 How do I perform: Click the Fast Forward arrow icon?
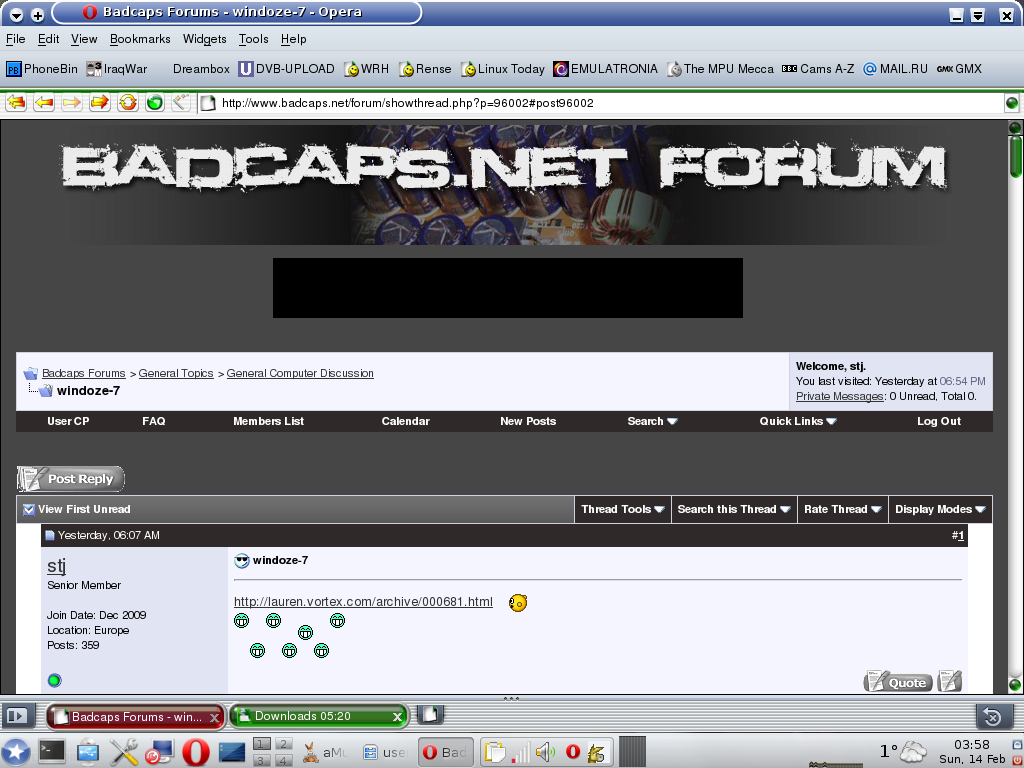(x=99, y=103)
